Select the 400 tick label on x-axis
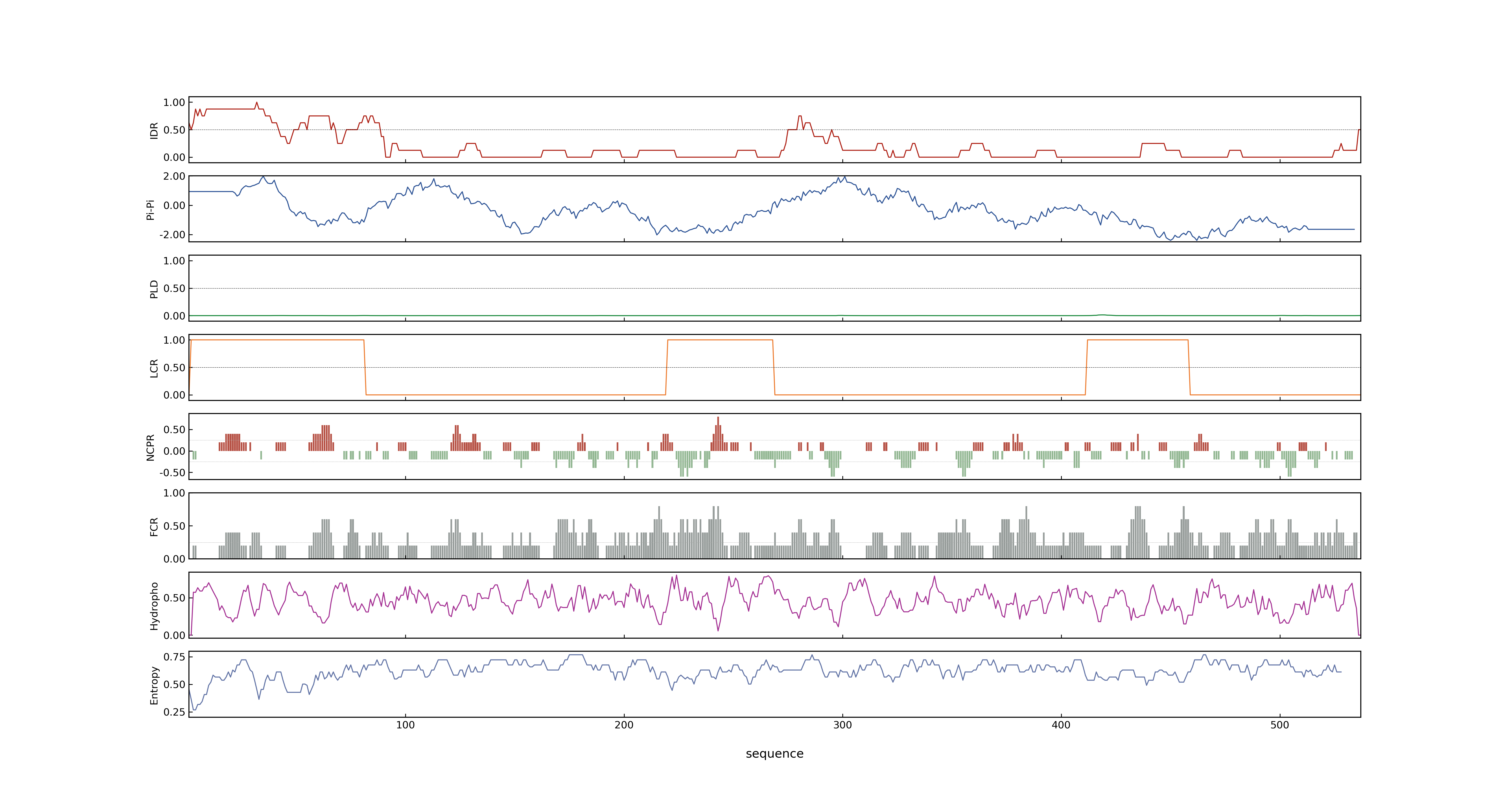The height and width of the screenshot is (806, 1512). pyautogui.click(x=1061, y=725)
